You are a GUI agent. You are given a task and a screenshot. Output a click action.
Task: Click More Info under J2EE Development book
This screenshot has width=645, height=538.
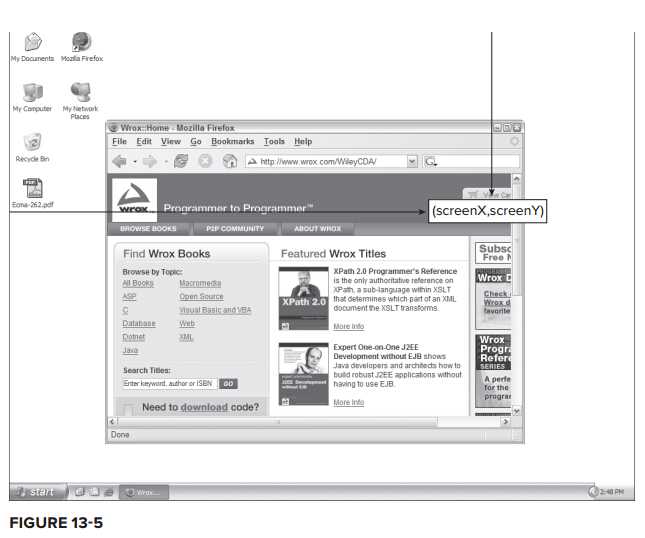tap(349, 402)
